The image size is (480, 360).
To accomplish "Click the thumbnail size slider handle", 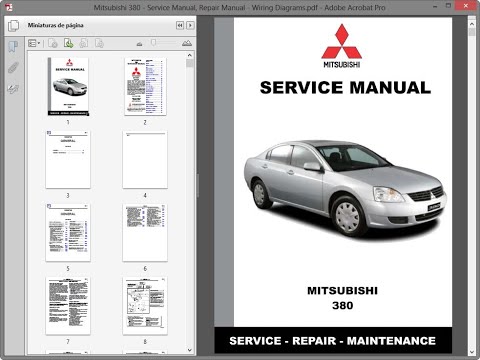I will point(153,42).
